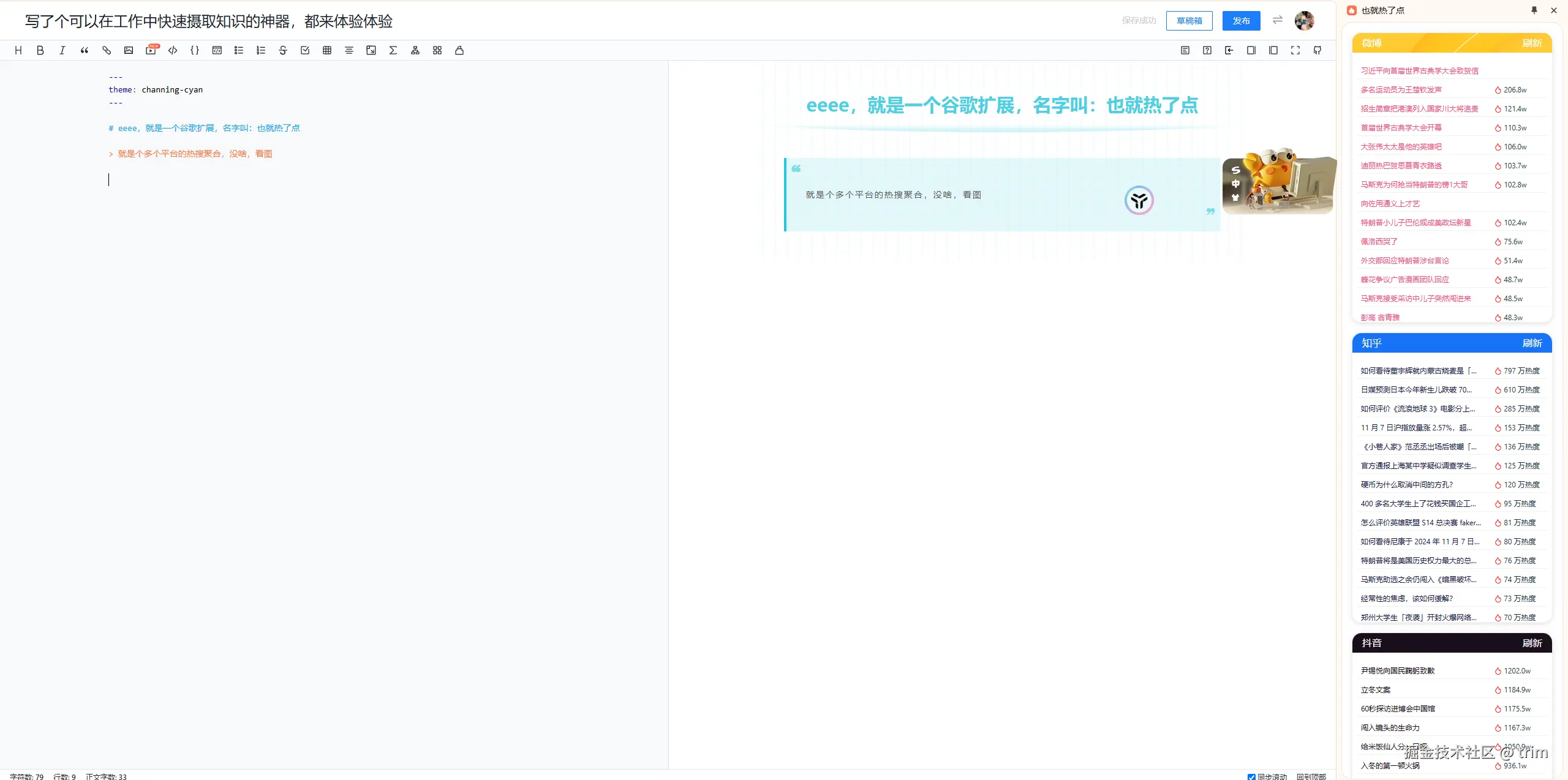The width and height of the screenshot is (1568, 780).
Task: Toggle write-only editor layout
Action: [1251, 50]
